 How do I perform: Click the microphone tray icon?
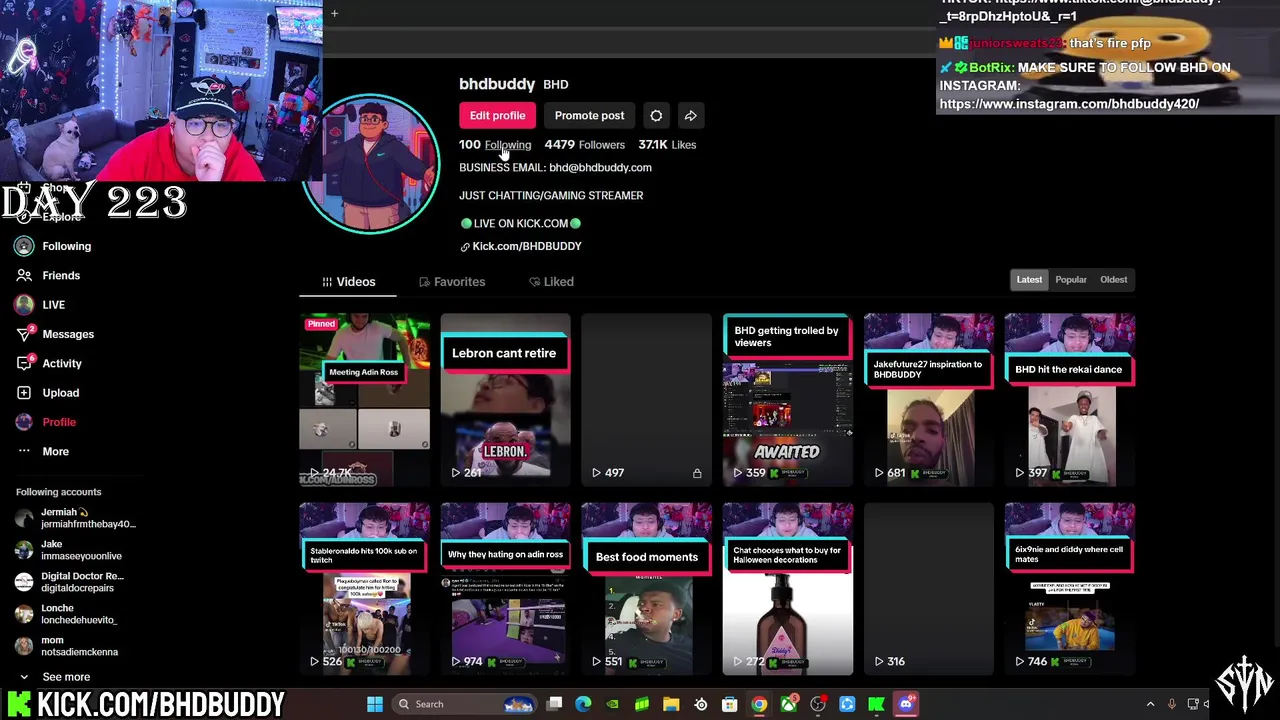[1171, 704]
